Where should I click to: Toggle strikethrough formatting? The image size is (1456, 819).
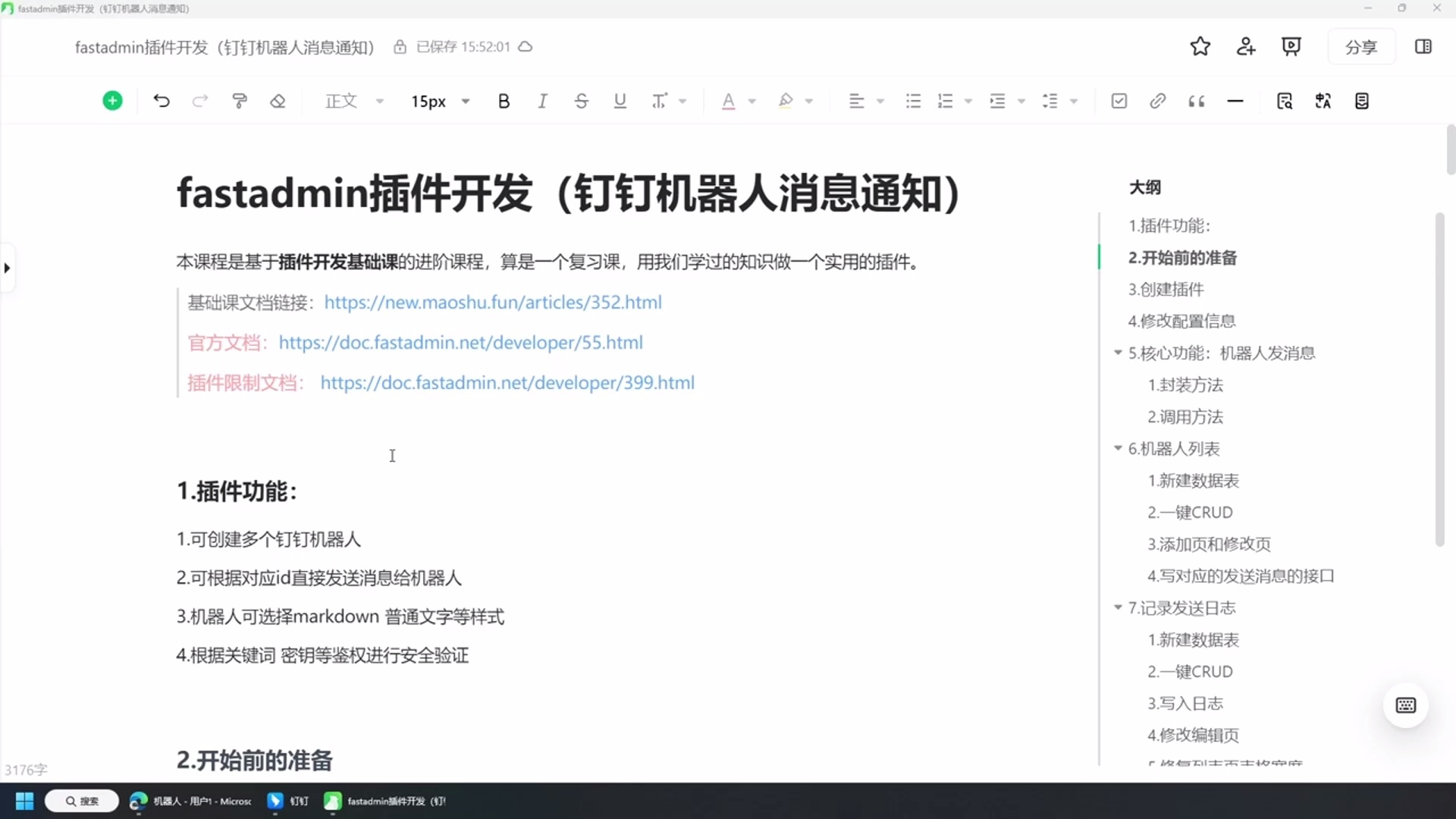pyautogui.click(x=581, y=101)
